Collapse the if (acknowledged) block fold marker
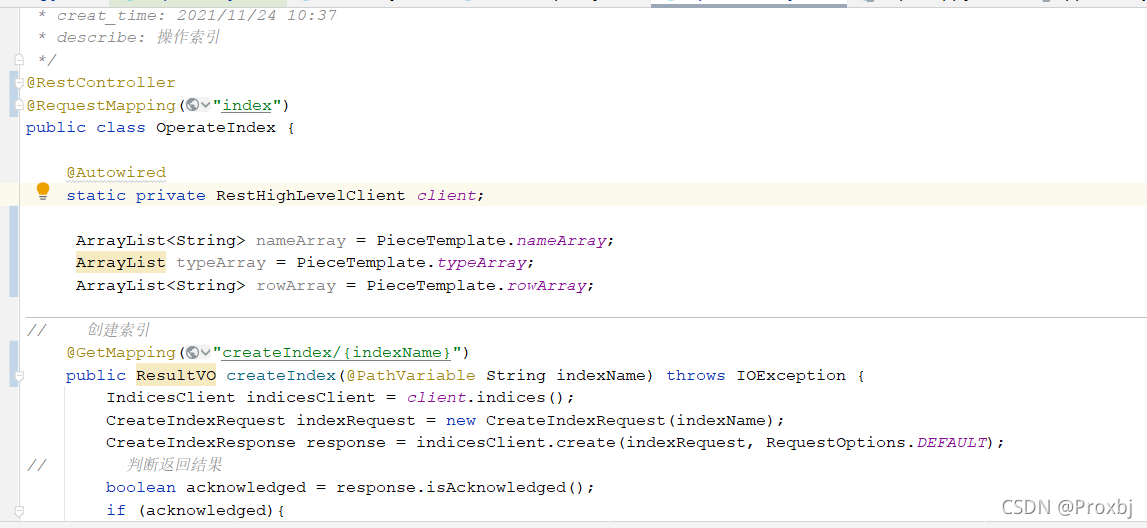 pos(20,510)
